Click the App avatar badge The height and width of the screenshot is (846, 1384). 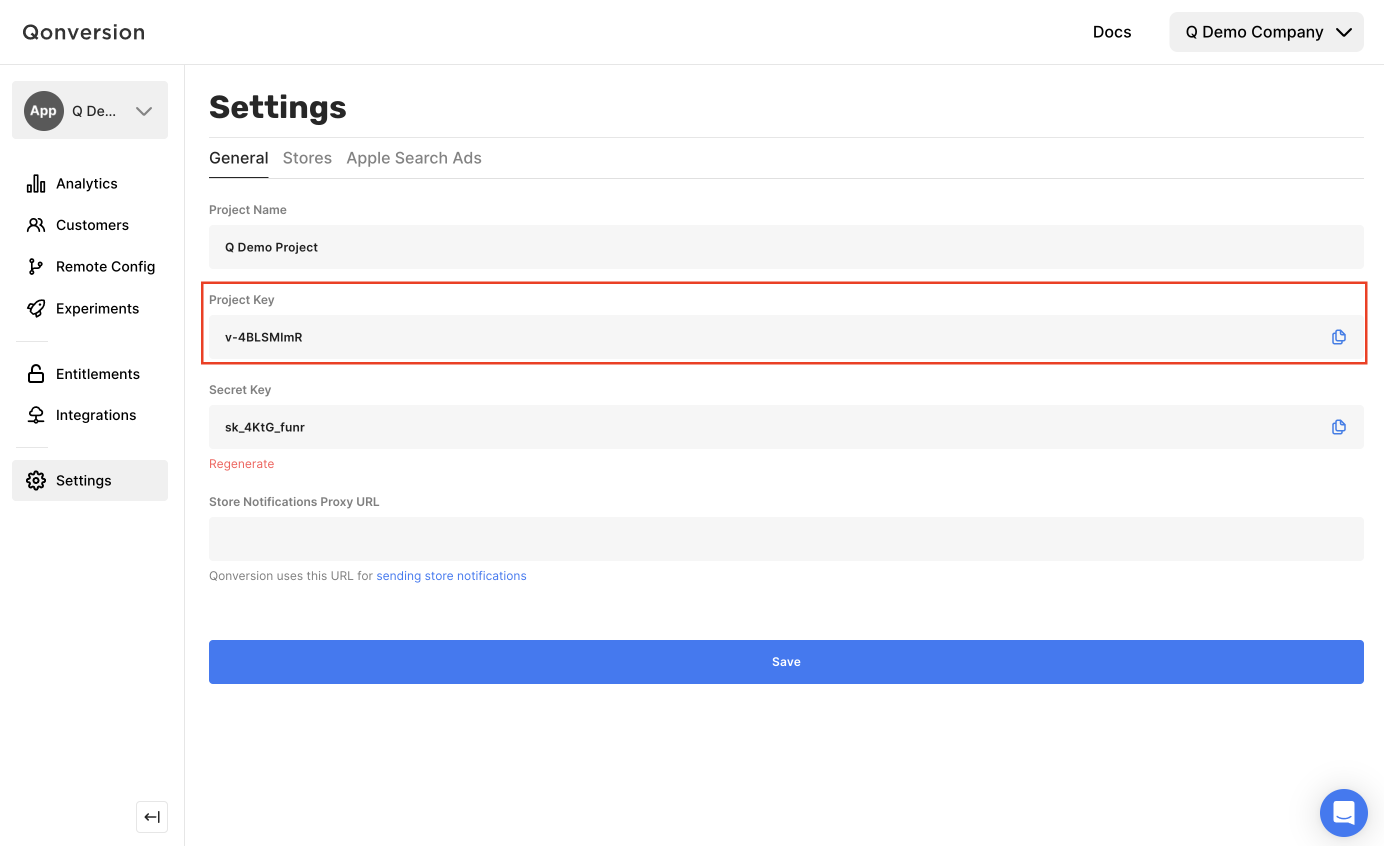pos(43,111)
